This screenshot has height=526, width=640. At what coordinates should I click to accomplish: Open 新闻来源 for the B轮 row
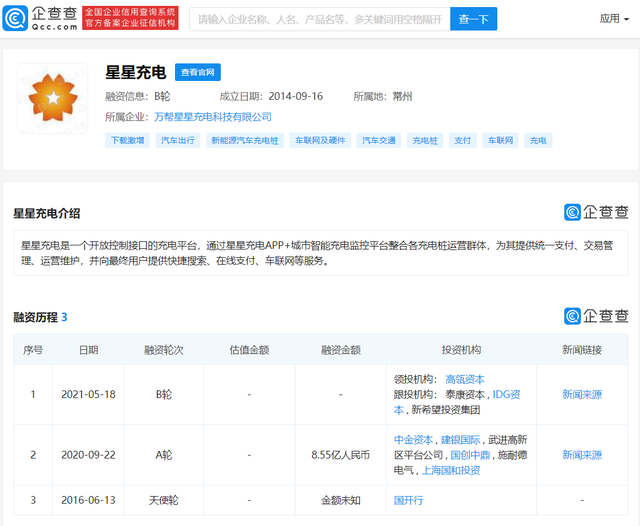pyautogui.click(x=581, y=394)
